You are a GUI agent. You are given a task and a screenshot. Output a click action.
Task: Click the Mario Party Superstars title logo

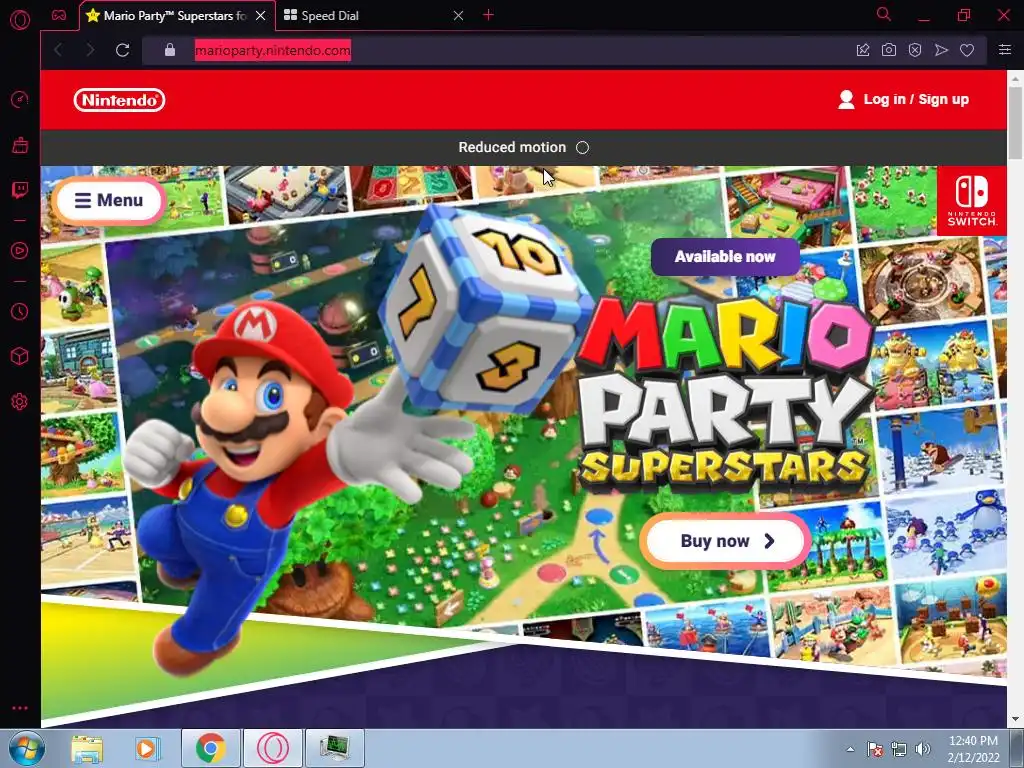coord(725,397)
